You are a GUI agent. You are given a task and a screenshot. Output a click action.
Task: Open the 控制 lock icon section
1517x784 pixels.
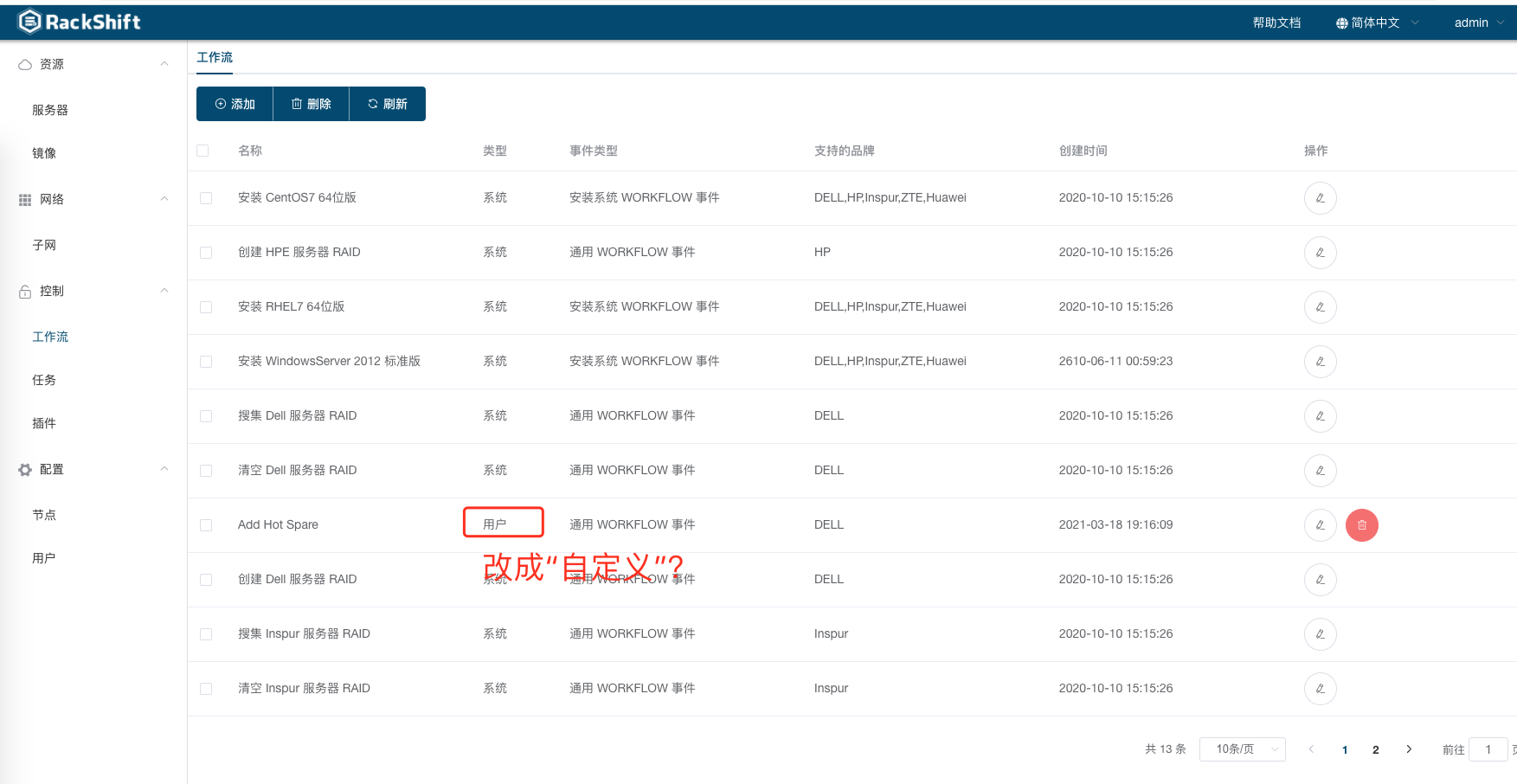tap(23, 291)
